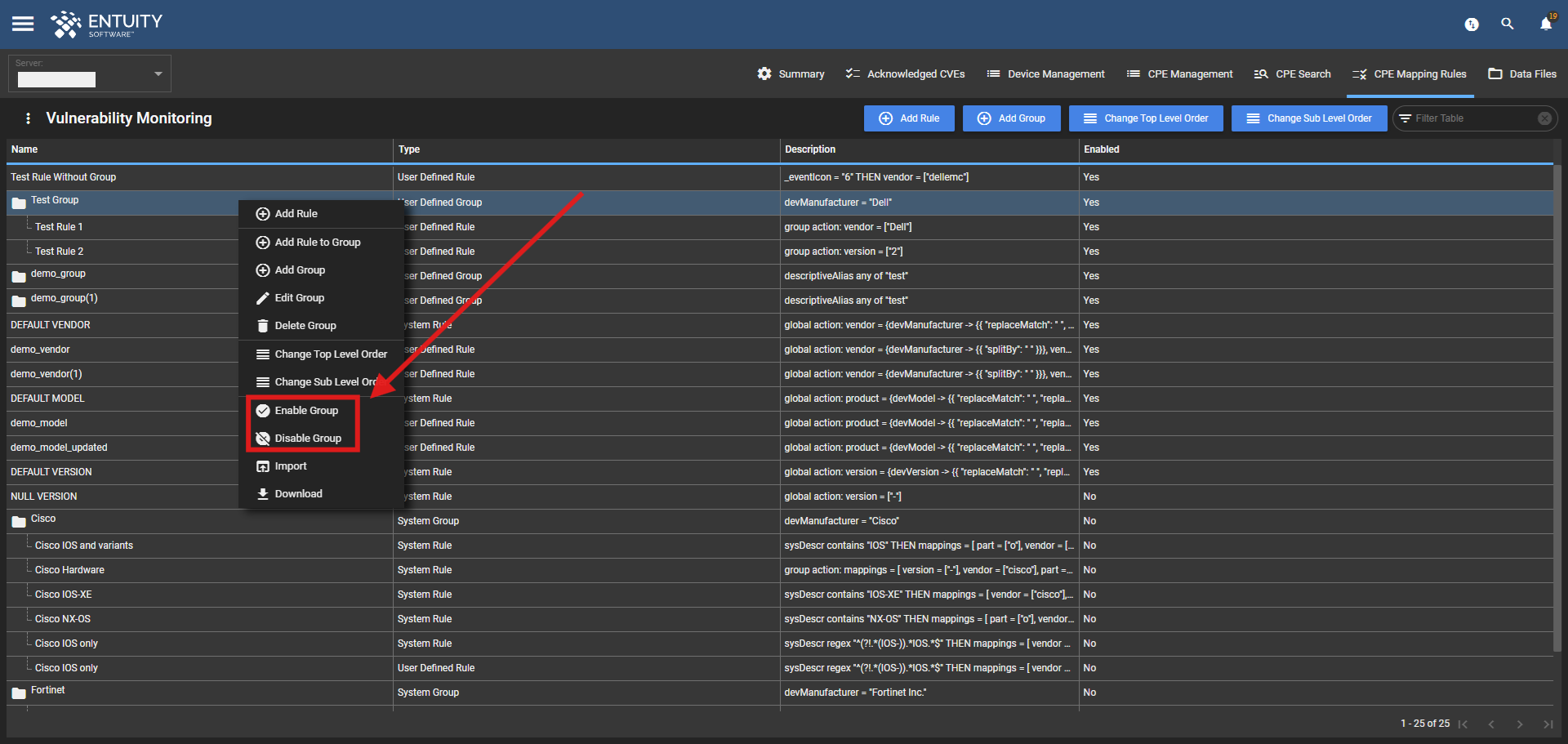
Task: Go to the last page
Action: pos(1548,724)
